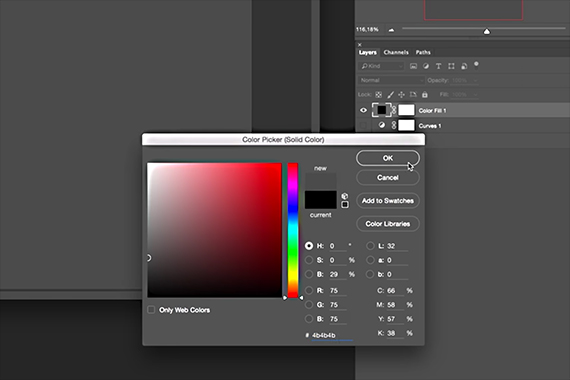This screenshot has height=380, width=570.
Task: Click the L value field 32
Action: point(397,246)
